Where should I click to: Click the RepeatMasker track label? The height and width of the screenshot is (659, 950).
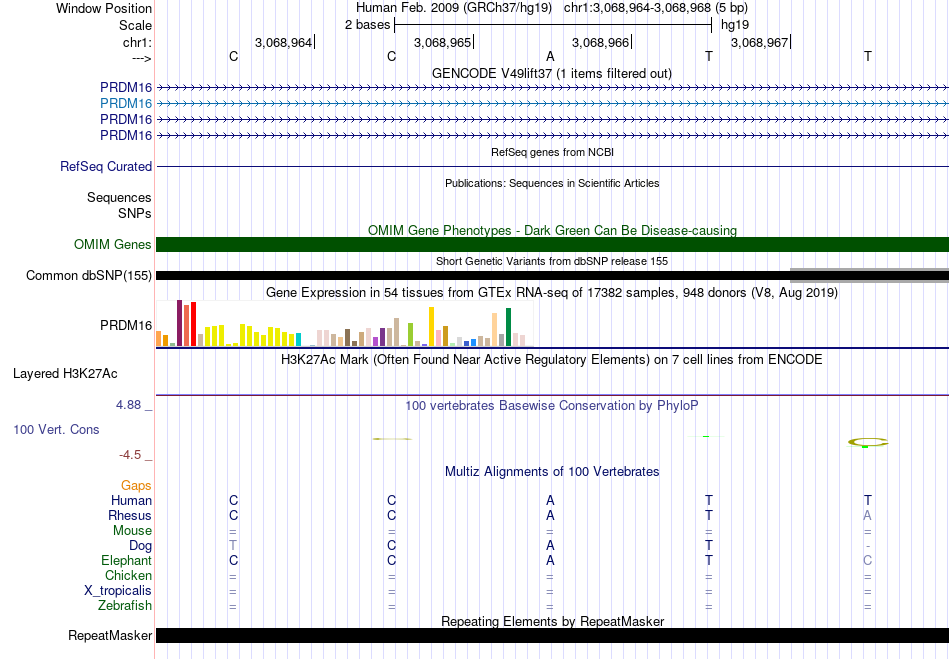(110, 635)
